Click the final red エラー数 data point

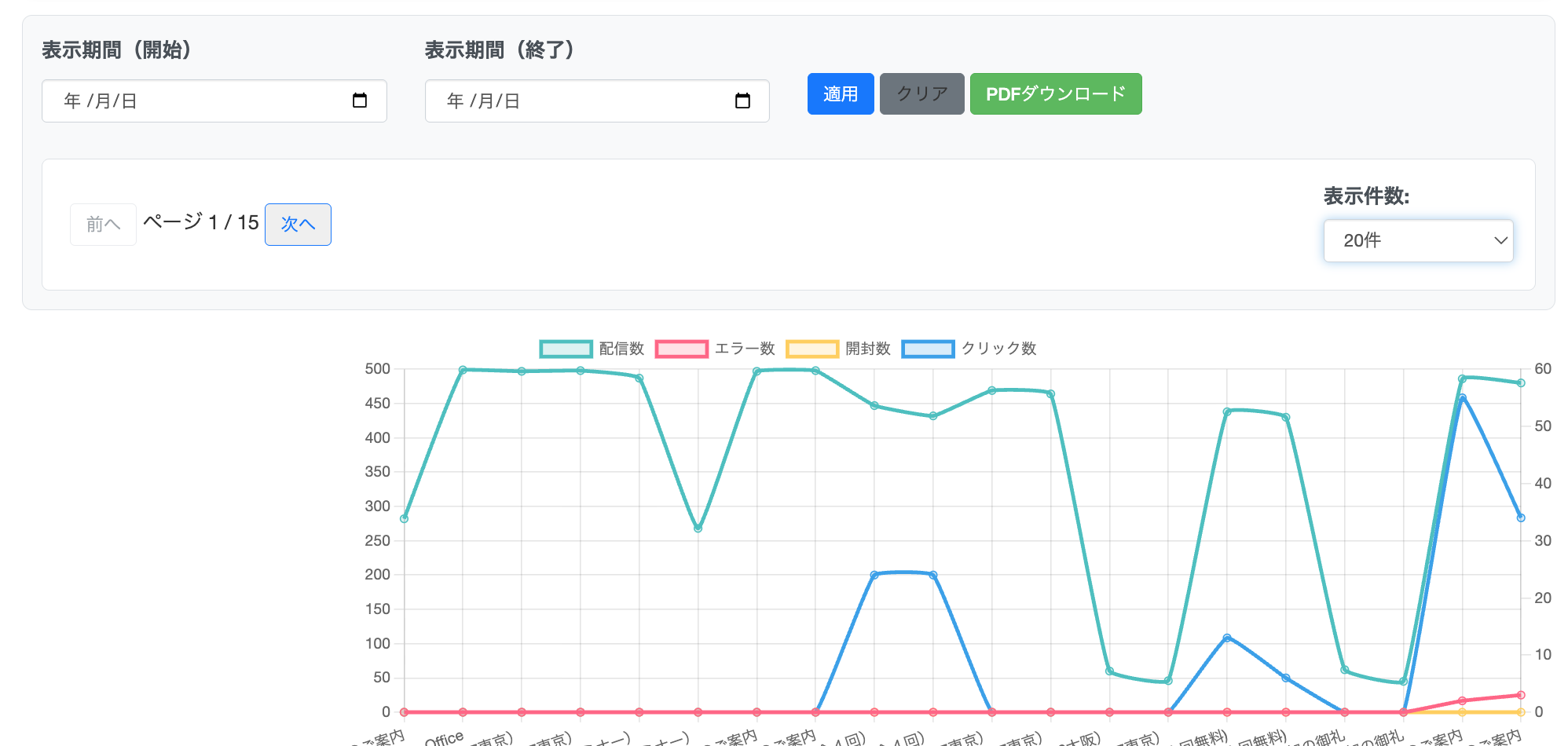click(x=1521, y=695)
